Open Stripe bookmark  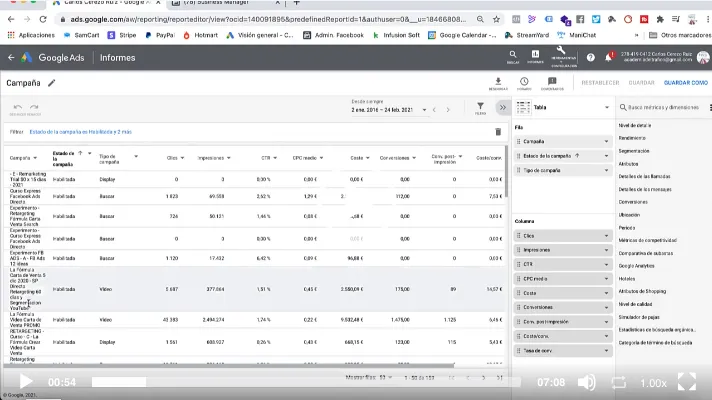pyautogui.click(x=122, y=35)
